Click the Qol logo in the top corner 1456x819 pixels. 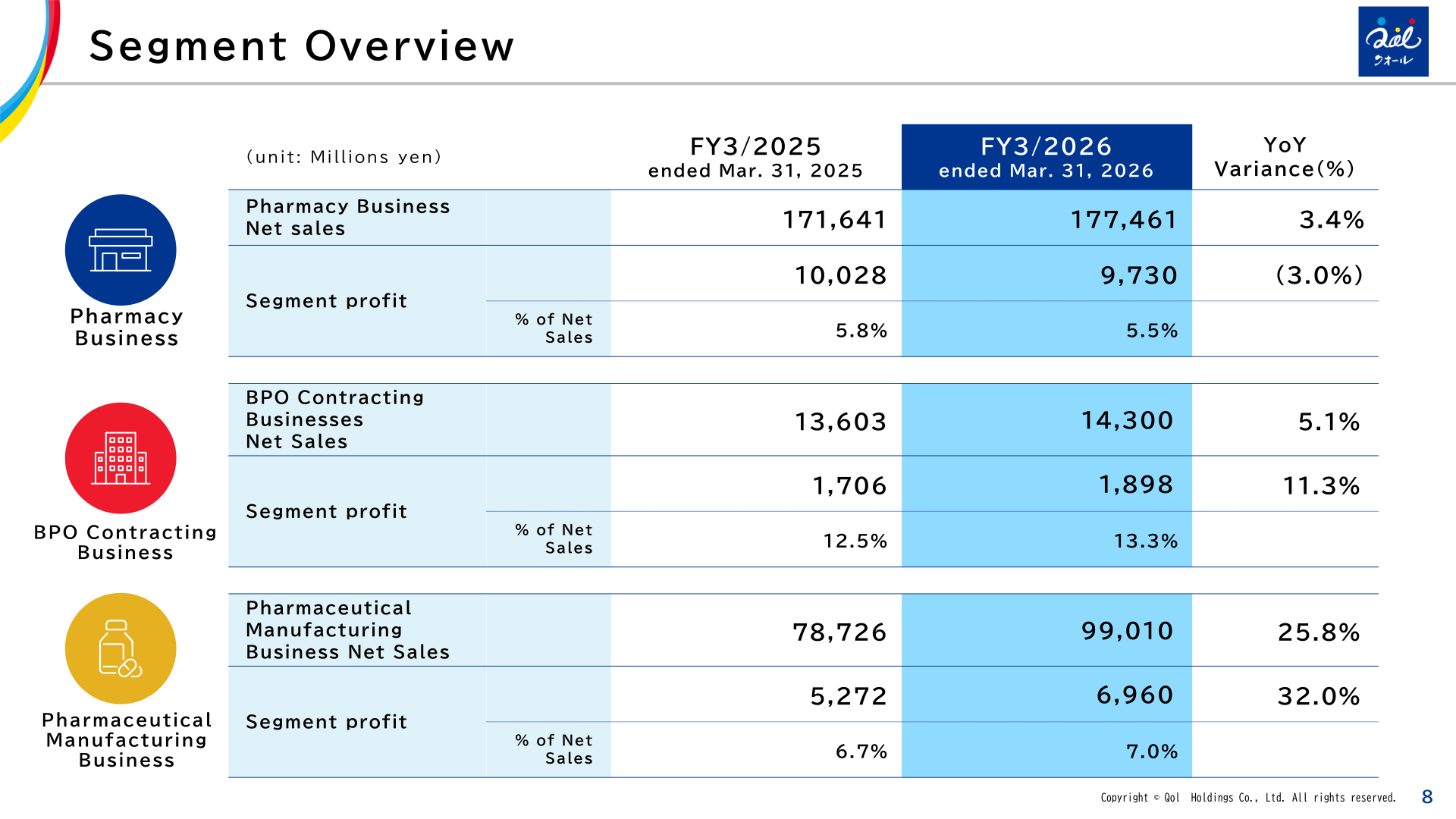[x=1393, y=42]
